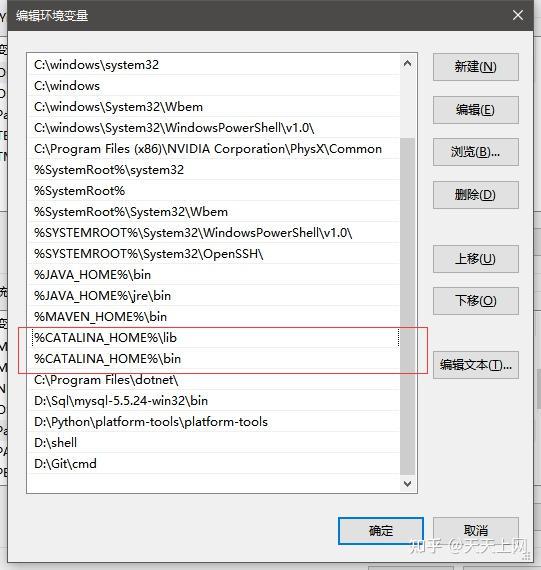Select the D:\Sql\mysql-5.5.24-win32\bin entry
Screen dimensions: 541x570
214,401
